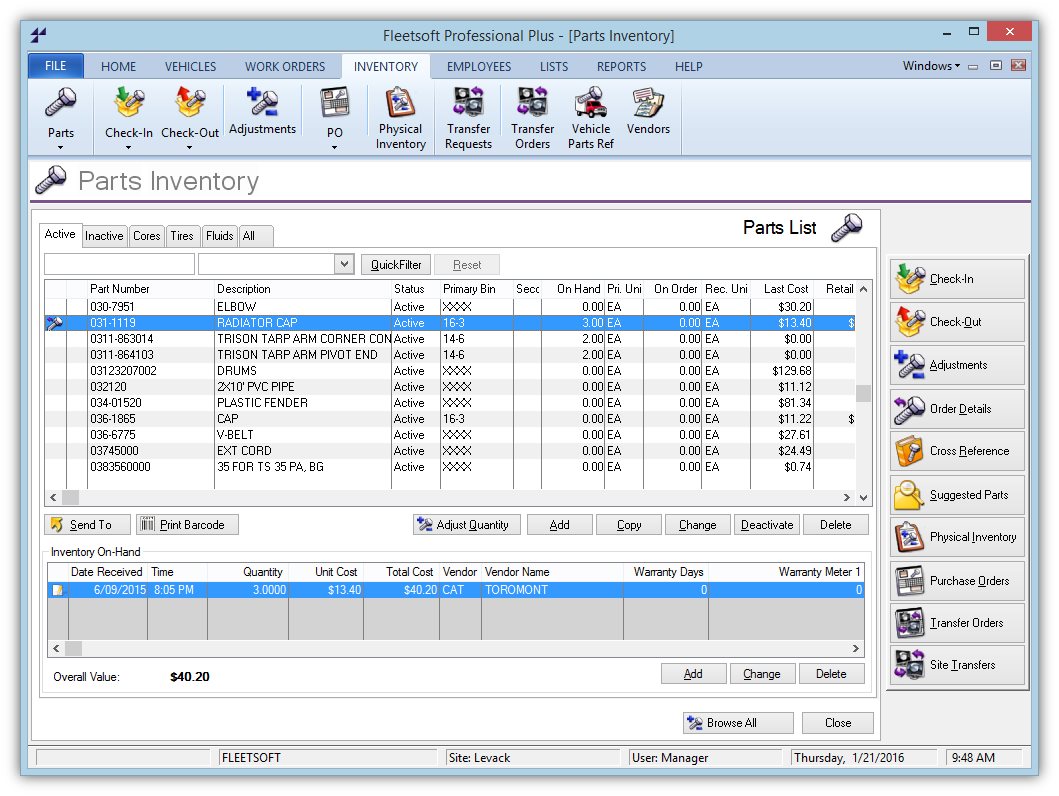
Task: Select the Tires parts tab
Action: [182, 236]
